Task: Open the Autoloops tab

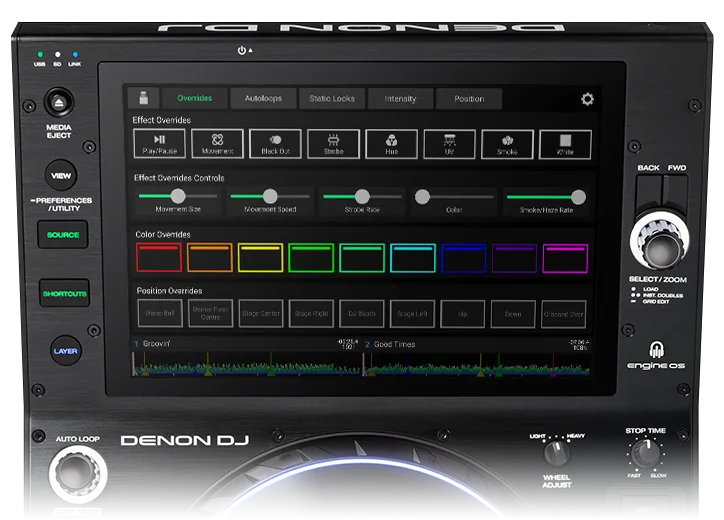Action: click(x=263, y=98)
